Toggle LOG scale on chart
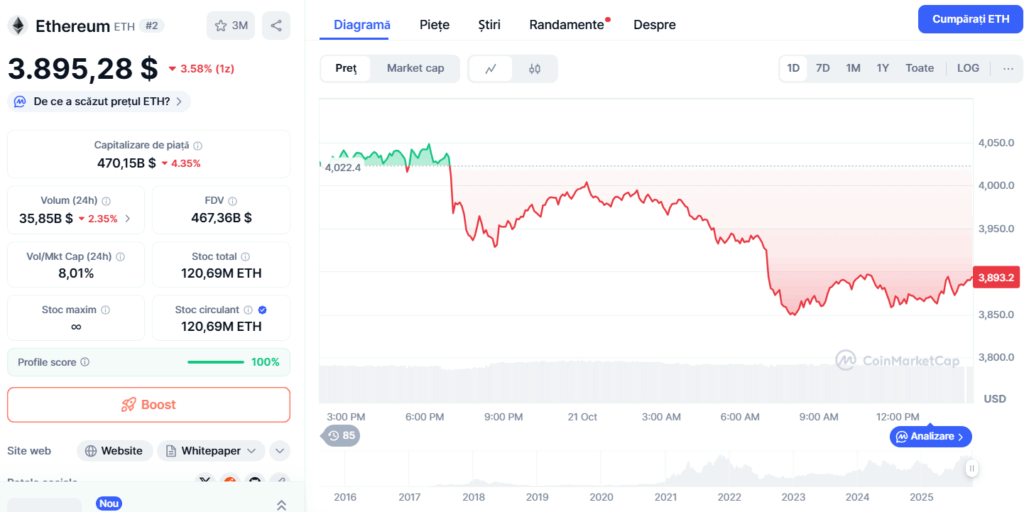The image size is (1024, 512). point(968,69)
